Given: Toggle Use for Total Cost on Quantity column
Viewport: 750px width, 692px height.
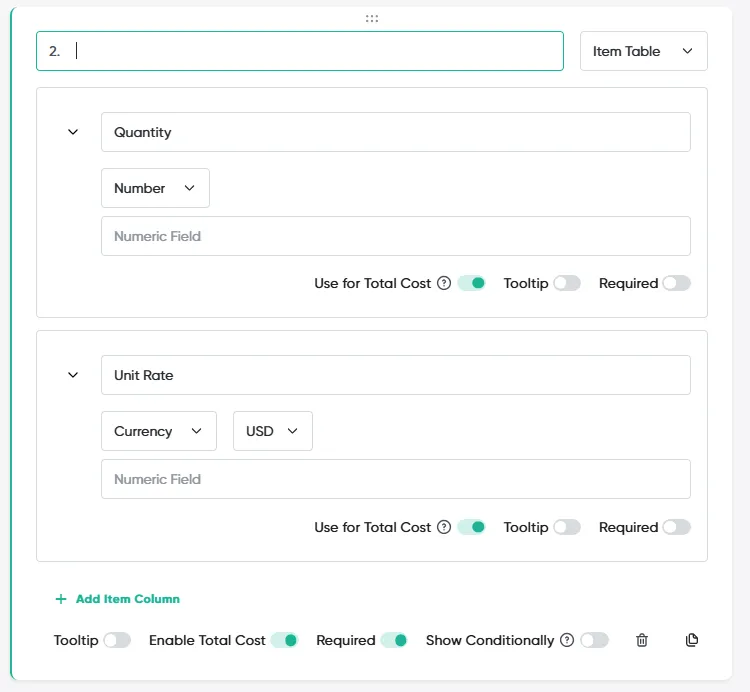Looking at the screenshot, I should tap(472, 283).
